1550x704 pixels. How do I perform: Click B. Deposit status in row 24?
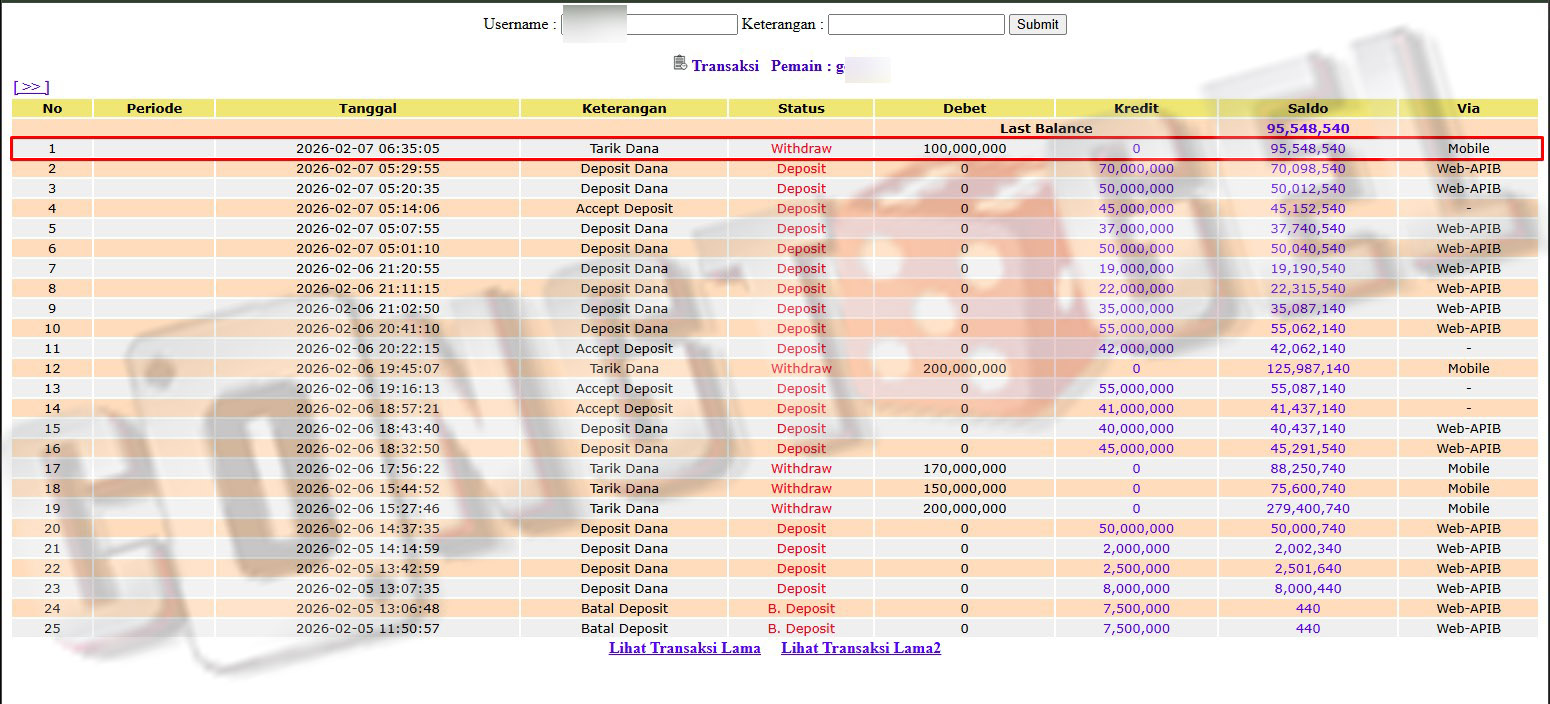800,608
